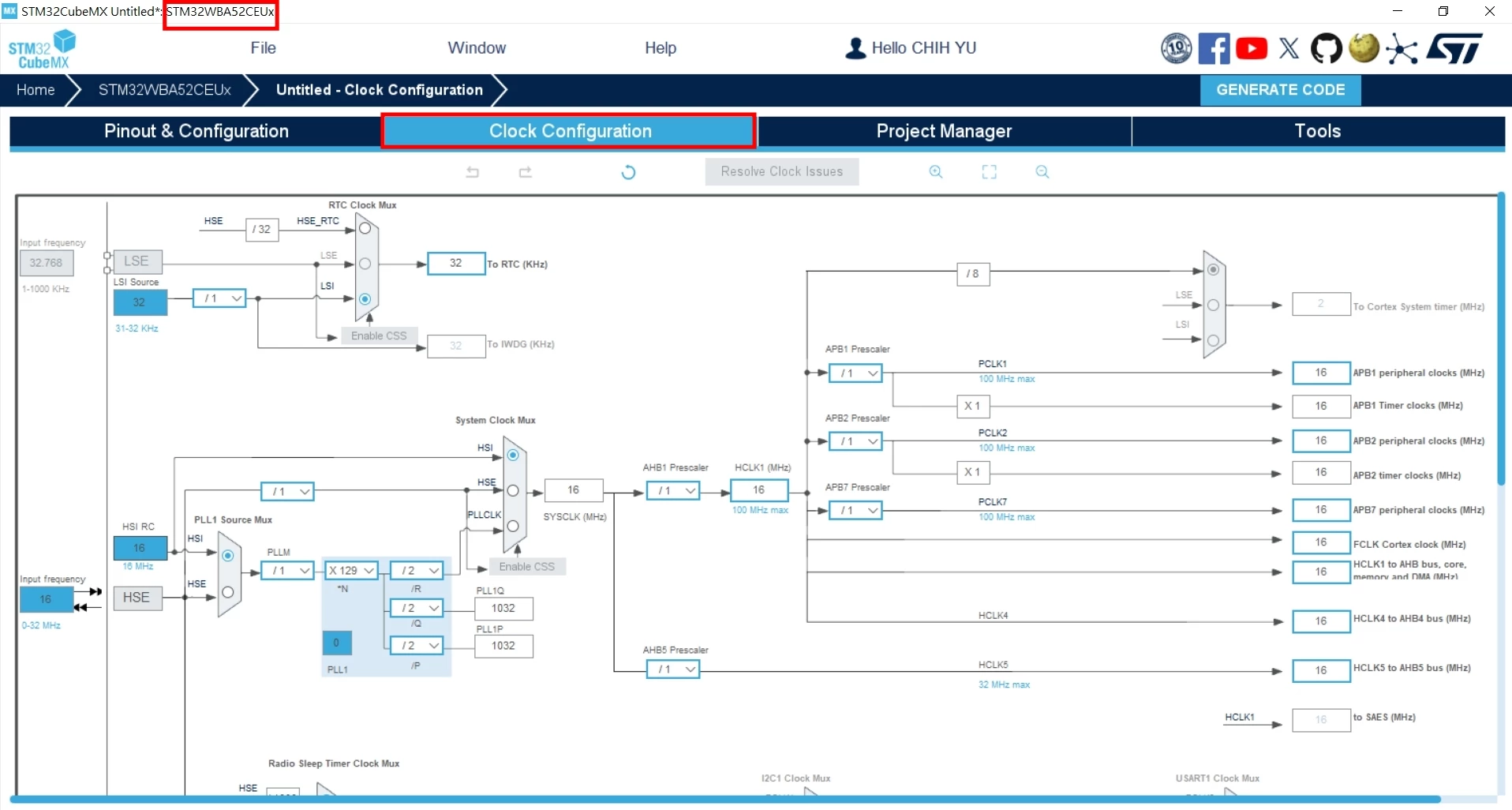Click Enable CSS under RTC Clock Mux

[x=379, y=336]
